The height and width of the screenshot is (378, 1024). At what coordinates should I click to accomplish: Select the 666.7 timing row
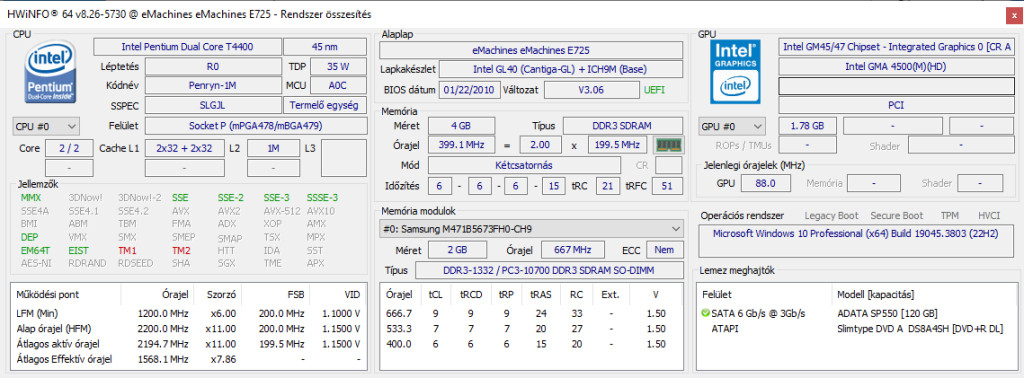tap(531, 313)
